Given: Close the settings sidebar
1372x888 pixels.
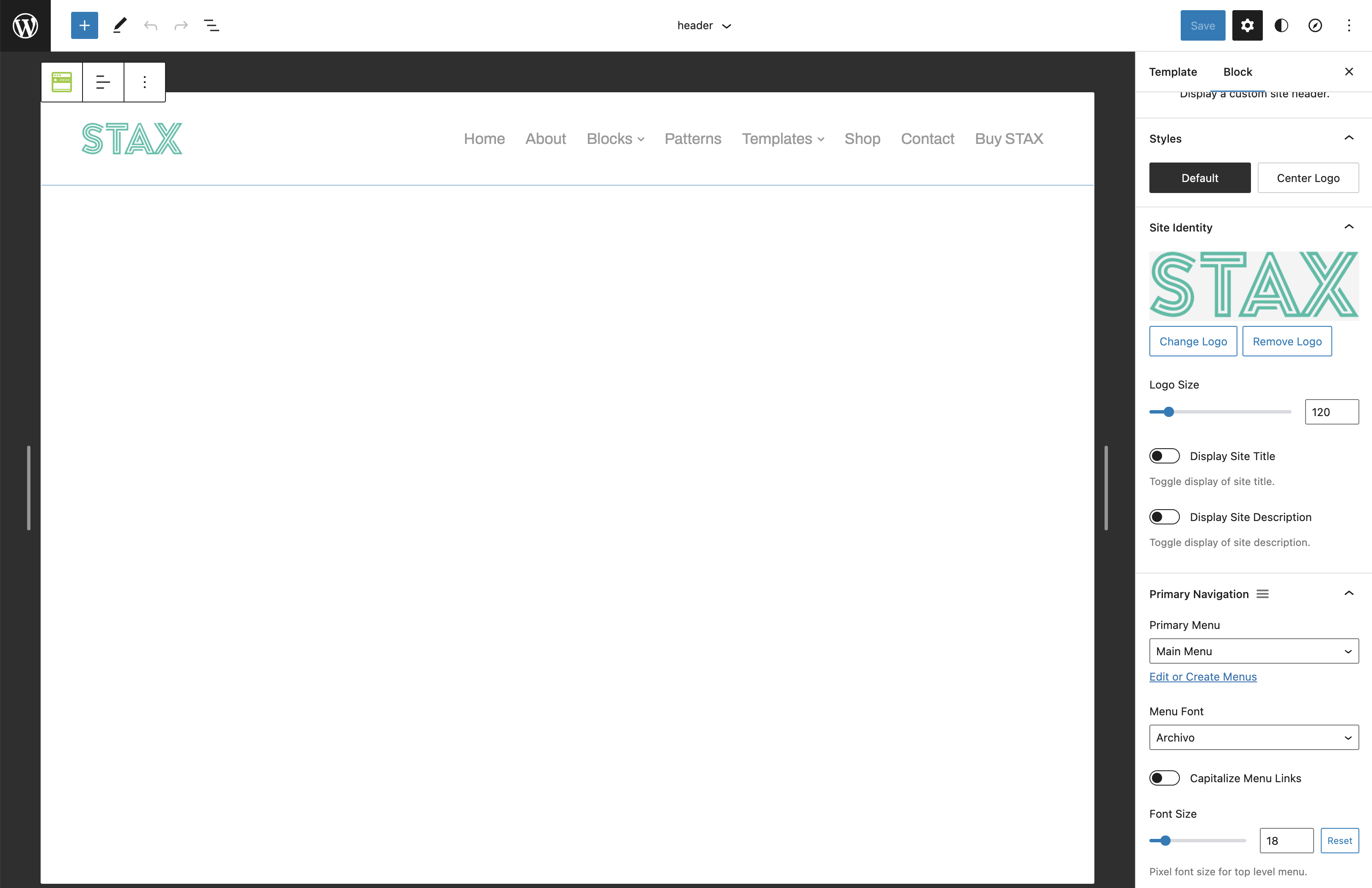Looking at the screenshot, I should click(1349, 72).
